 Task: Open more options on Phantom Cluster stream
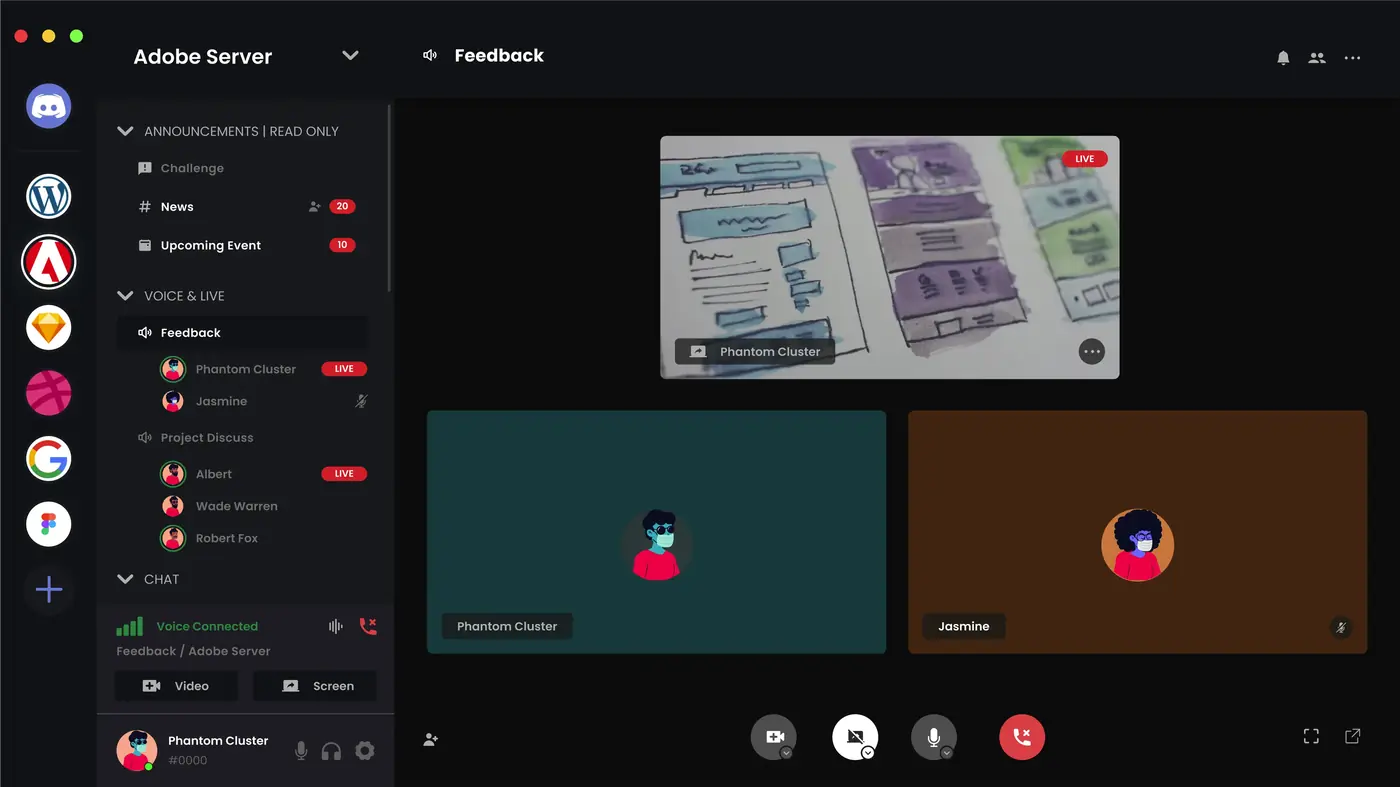(1092, 351)
